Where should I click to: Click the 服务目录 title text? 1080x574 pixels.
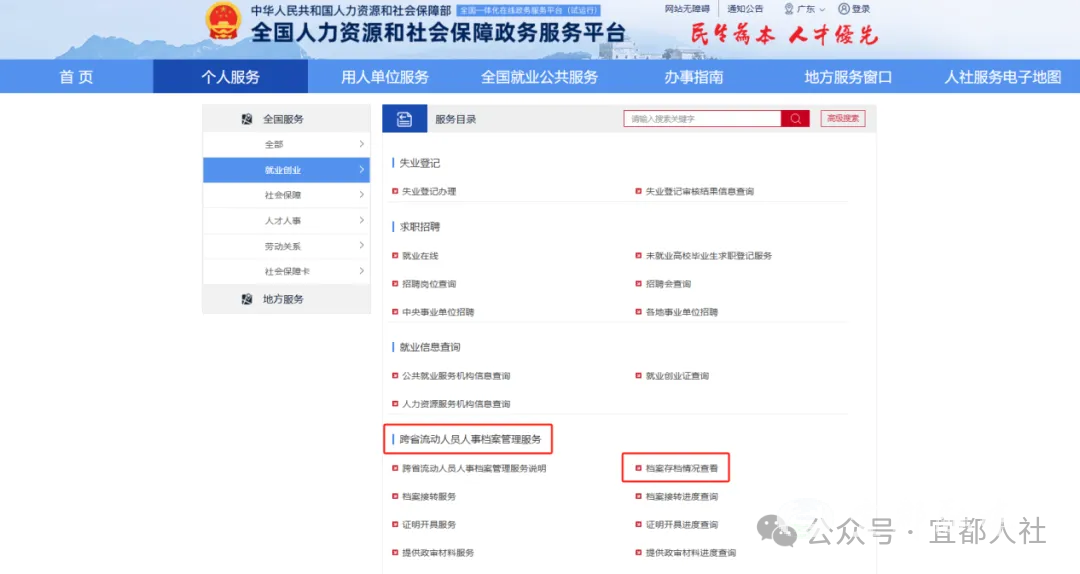point(455,119)
